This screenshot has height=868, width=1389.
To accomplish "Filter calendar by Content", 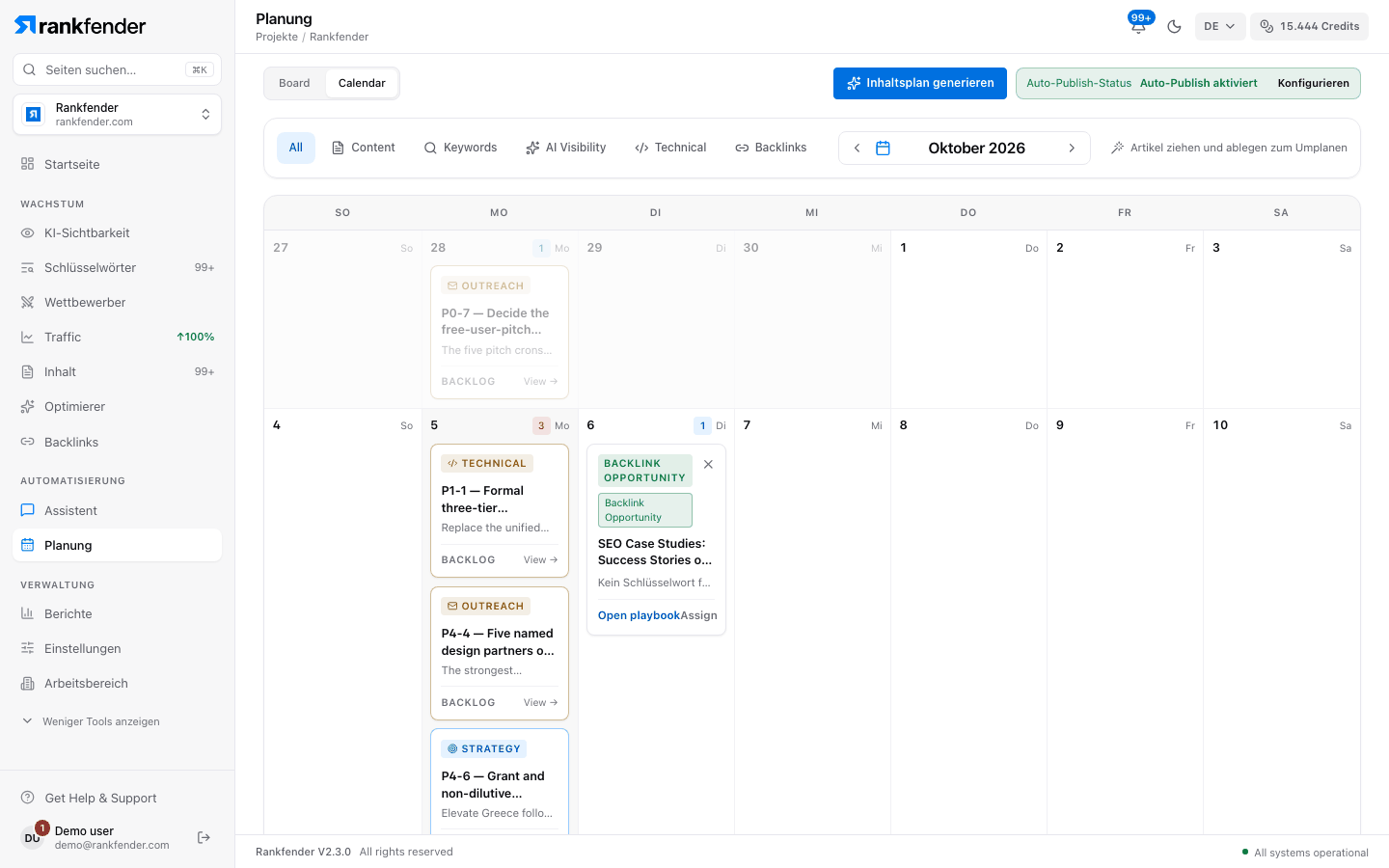I will [x=364, y=148].
